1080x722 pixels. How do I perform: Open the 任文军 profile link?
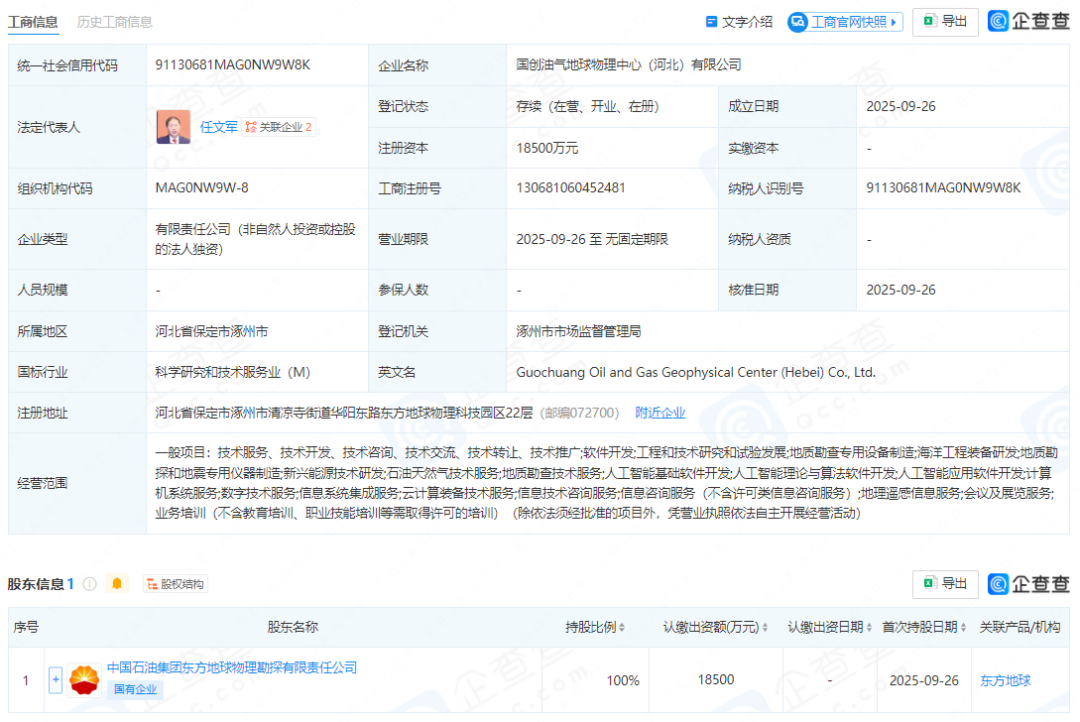coord(219,127)
